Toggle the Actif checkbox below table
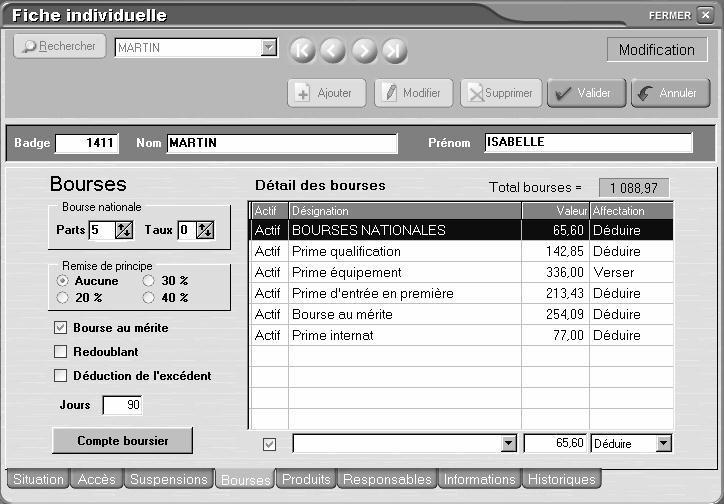The width and height of the screenshot is (724, 504). coord(269,444)
